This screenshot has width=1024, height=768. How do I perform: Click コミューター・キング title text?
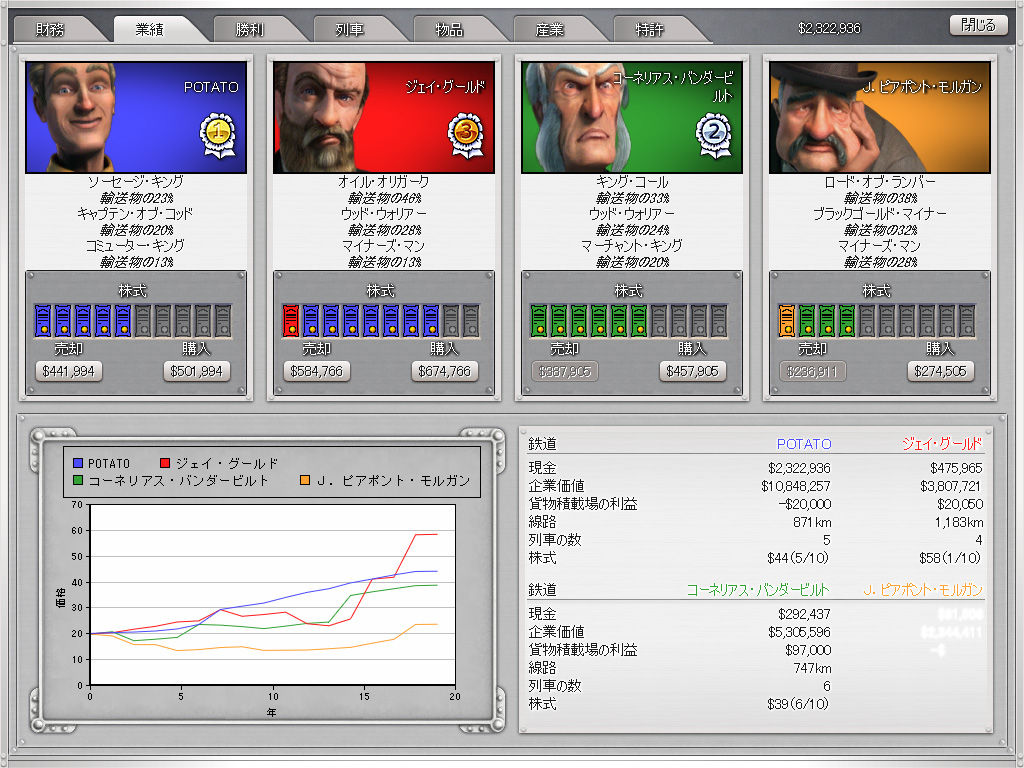136,246
